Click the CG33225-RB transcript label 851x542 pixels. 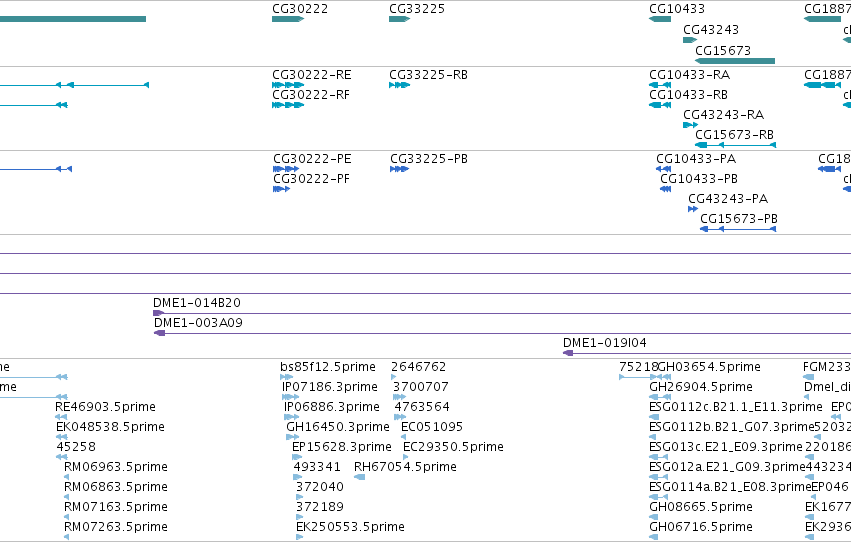coord(428,75)
